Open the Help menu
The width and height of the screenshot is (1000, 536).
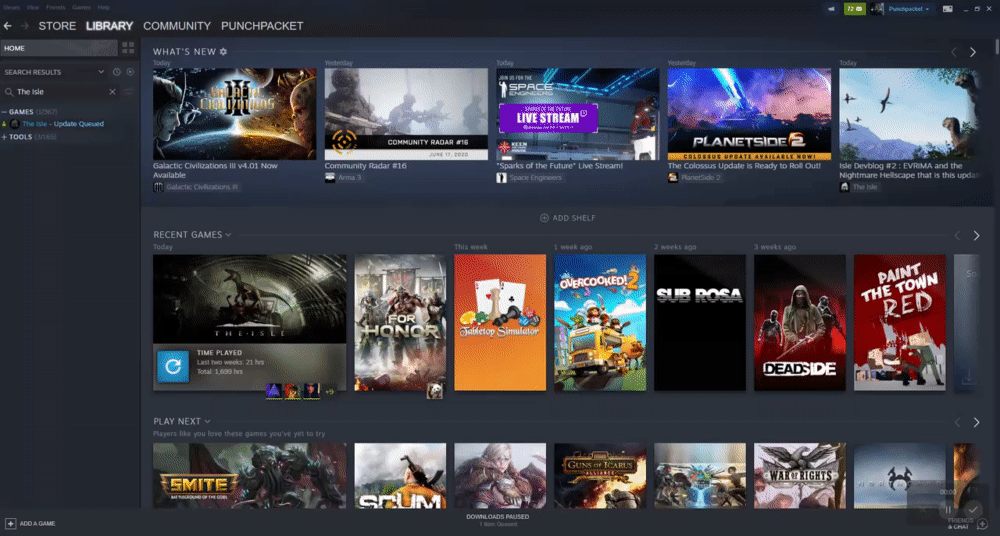[103, 7]
